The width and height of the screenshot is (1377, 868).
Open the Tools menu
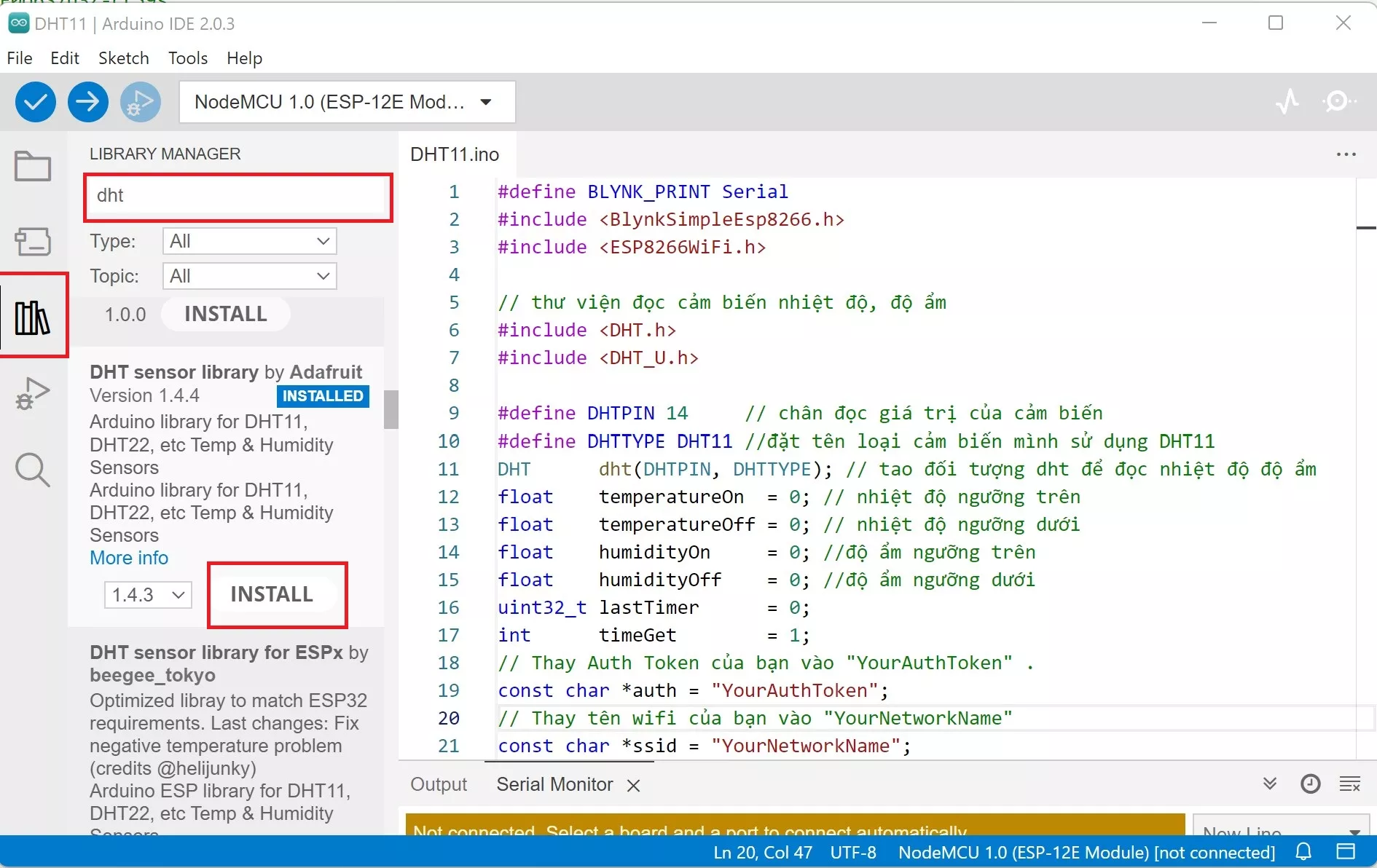pyautogui.click(x=188, y=58)
